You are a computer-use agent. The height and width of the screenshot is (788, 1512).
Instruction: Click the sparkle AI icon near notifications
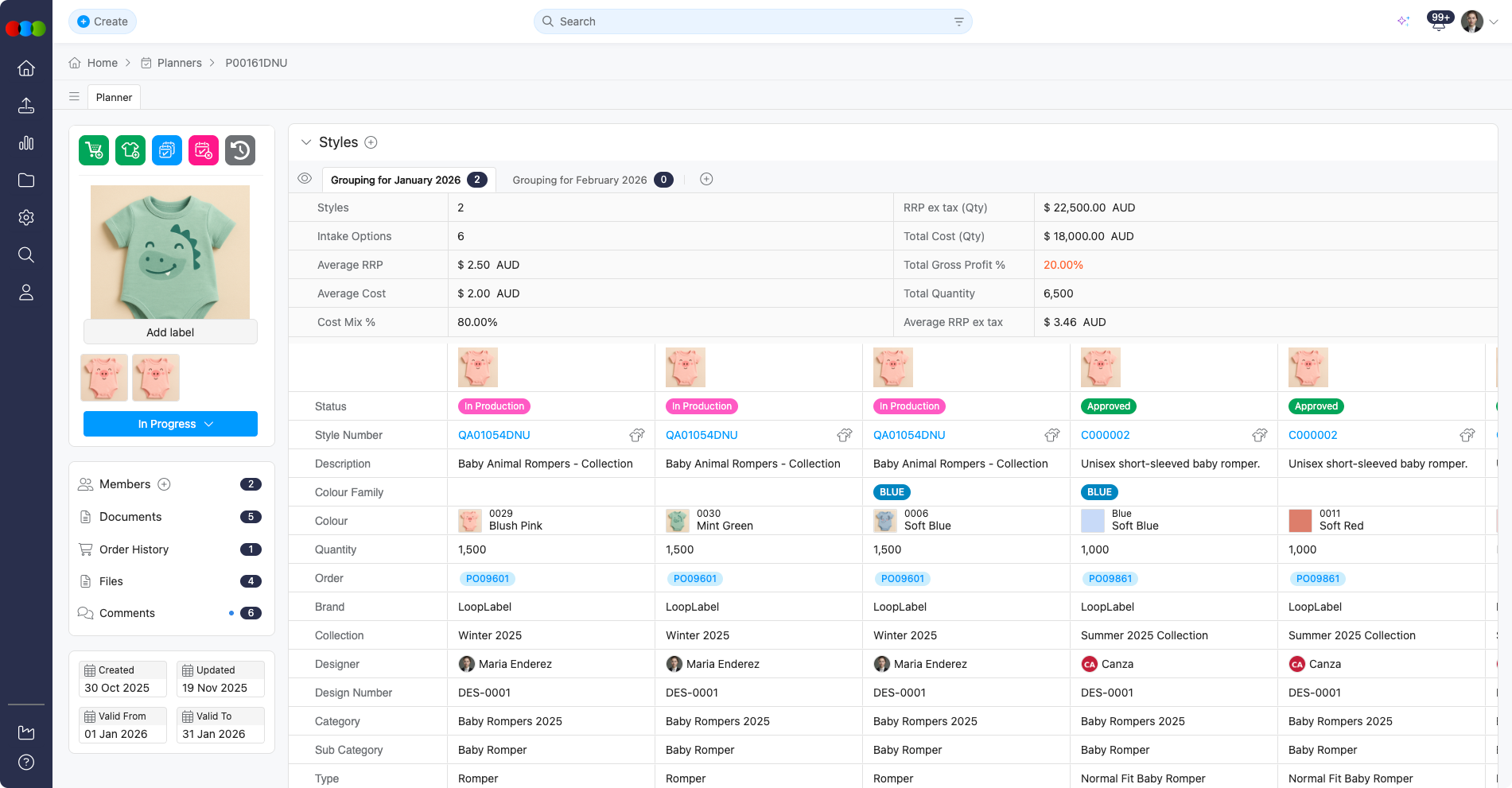click(1403, 21)
